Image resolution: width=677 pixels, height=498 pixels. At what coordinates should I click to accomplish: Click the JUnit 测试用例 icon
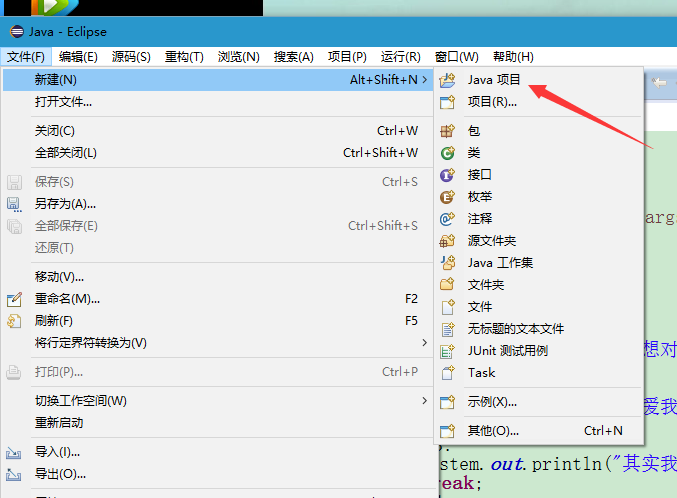click(x=447, y=351)
